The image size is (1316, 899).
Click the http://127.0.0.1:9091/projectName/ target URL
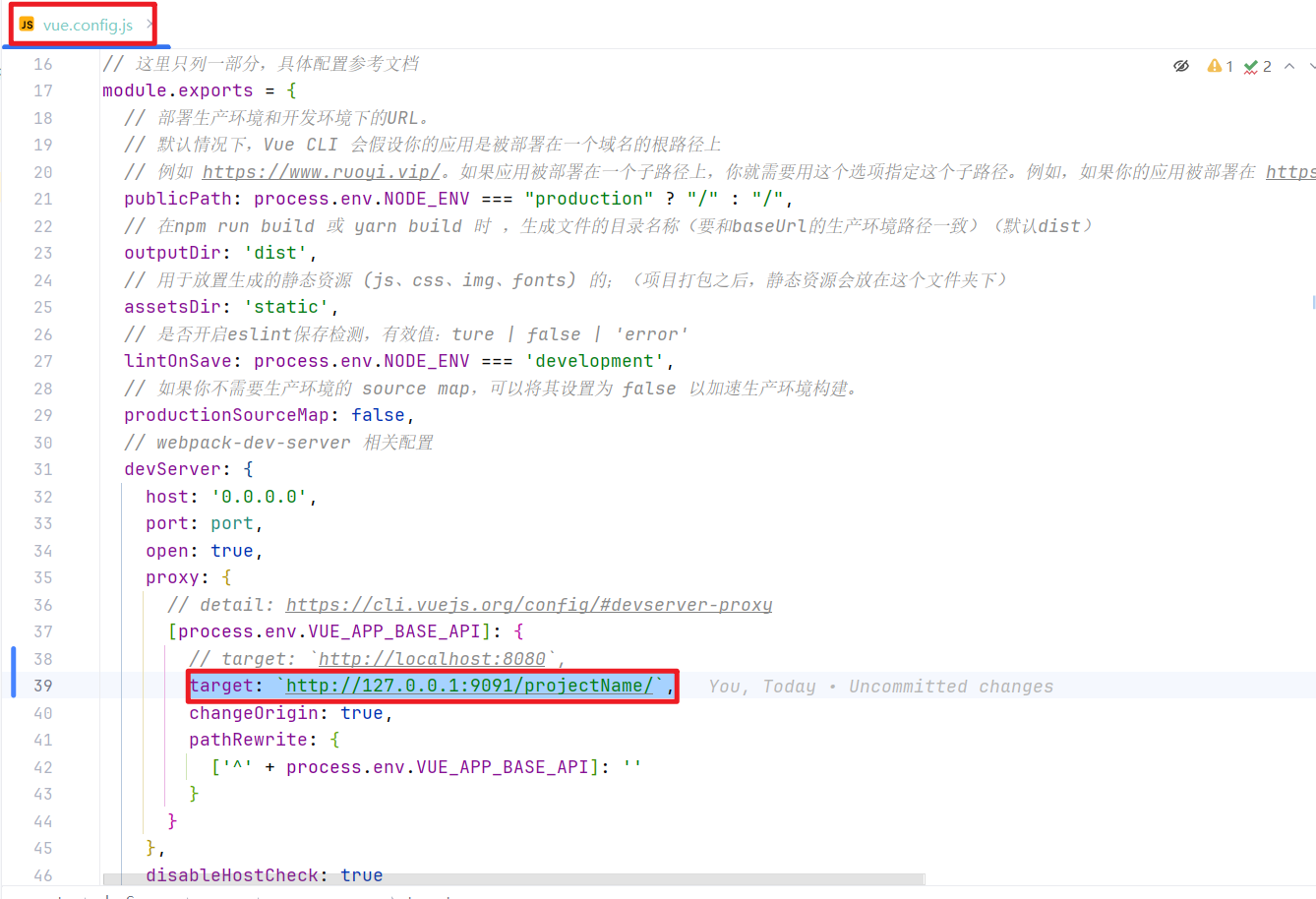469,686
